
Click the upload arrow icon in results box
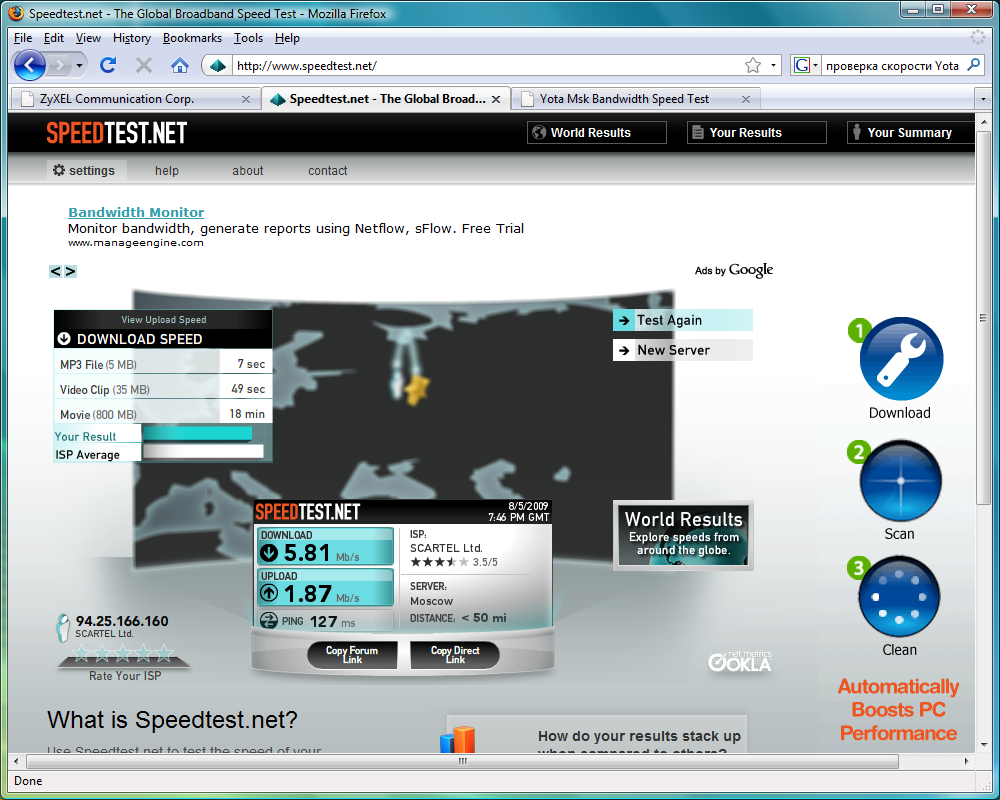click(268, 593)
